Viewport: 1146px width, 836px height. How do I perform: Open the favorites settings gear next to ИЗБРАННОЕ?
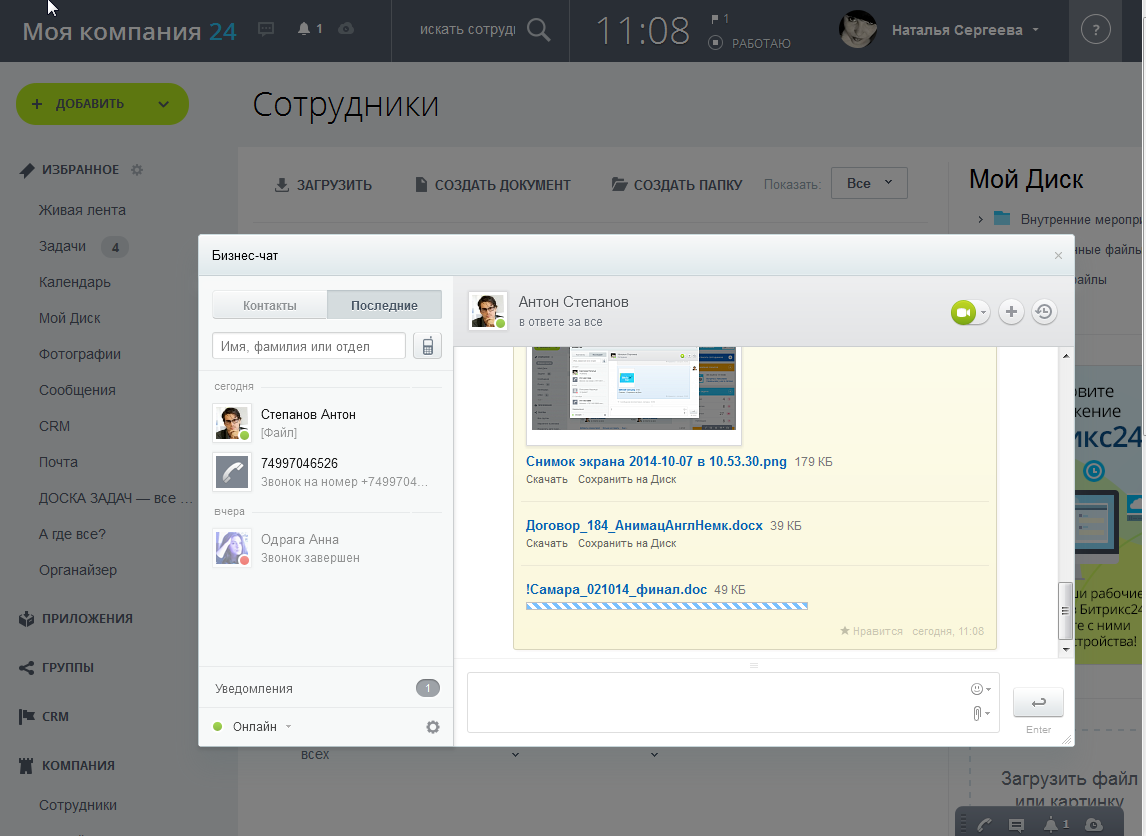pyautogui.click(x=137, y=170)
